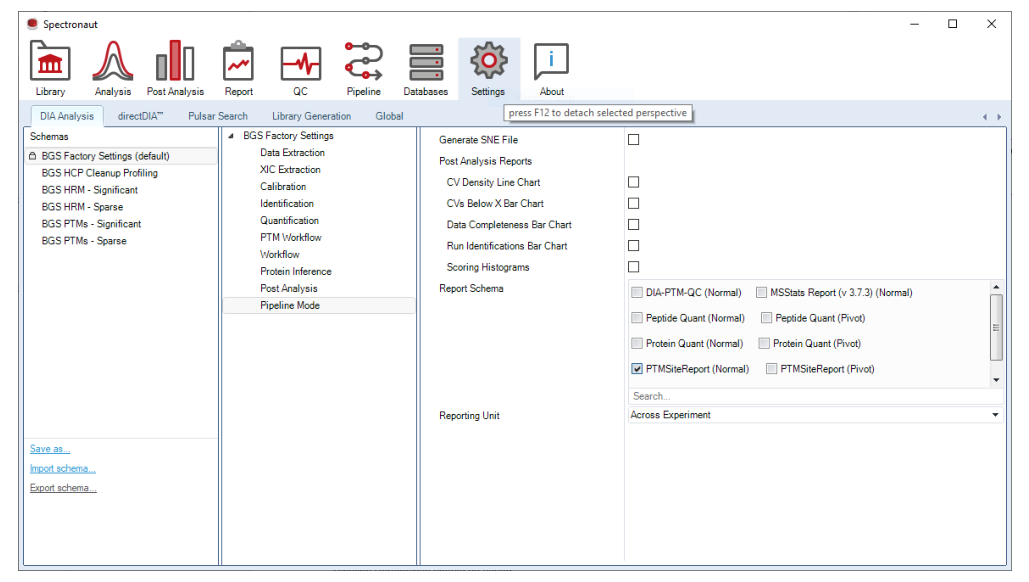Switch to the Global tab
The height and width of the screenshot is (582, 1029).
(x=389, y=116)
